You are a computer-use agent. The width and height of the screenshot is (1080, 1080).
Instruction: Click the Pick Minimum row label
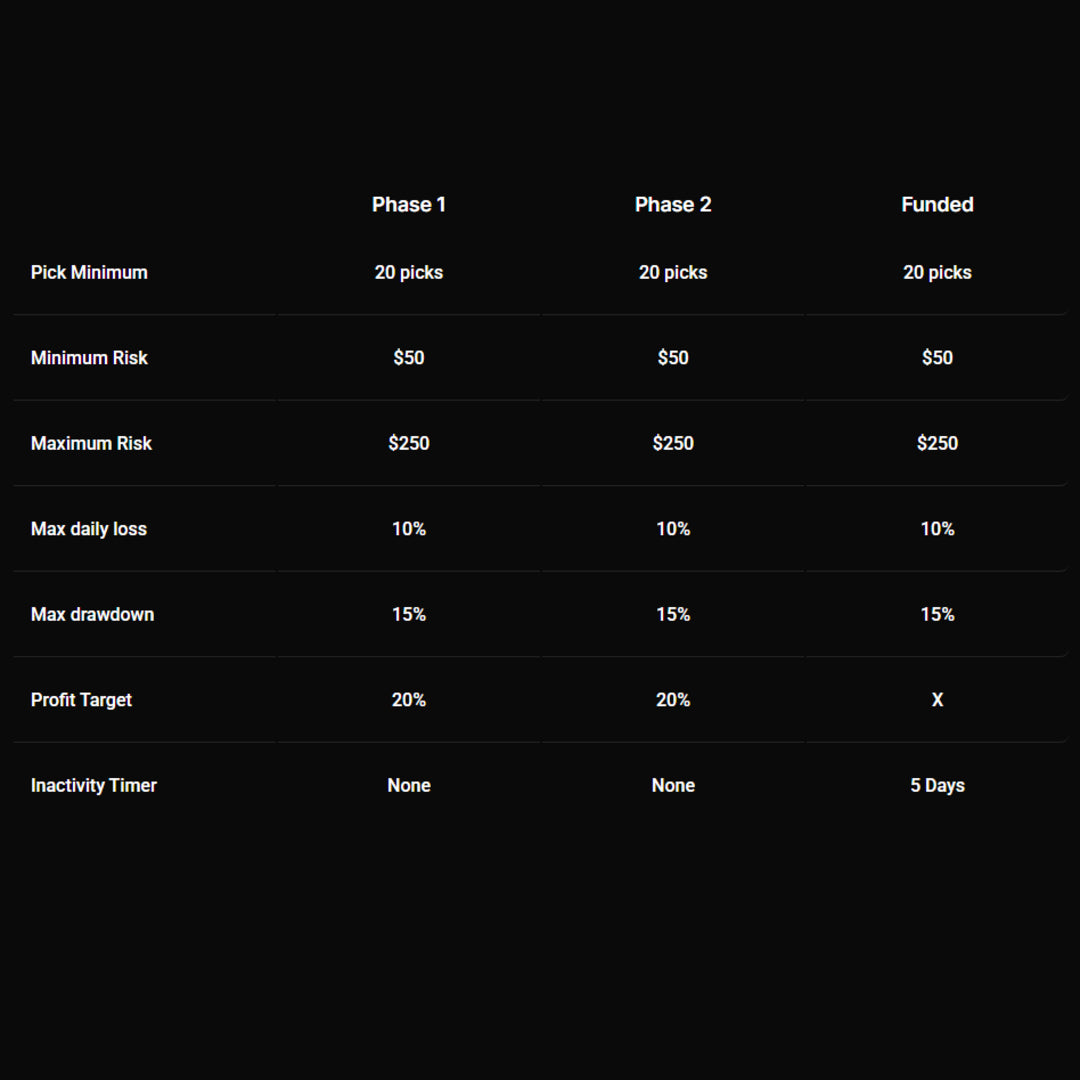pyautogui.click(x=89, y=273)
